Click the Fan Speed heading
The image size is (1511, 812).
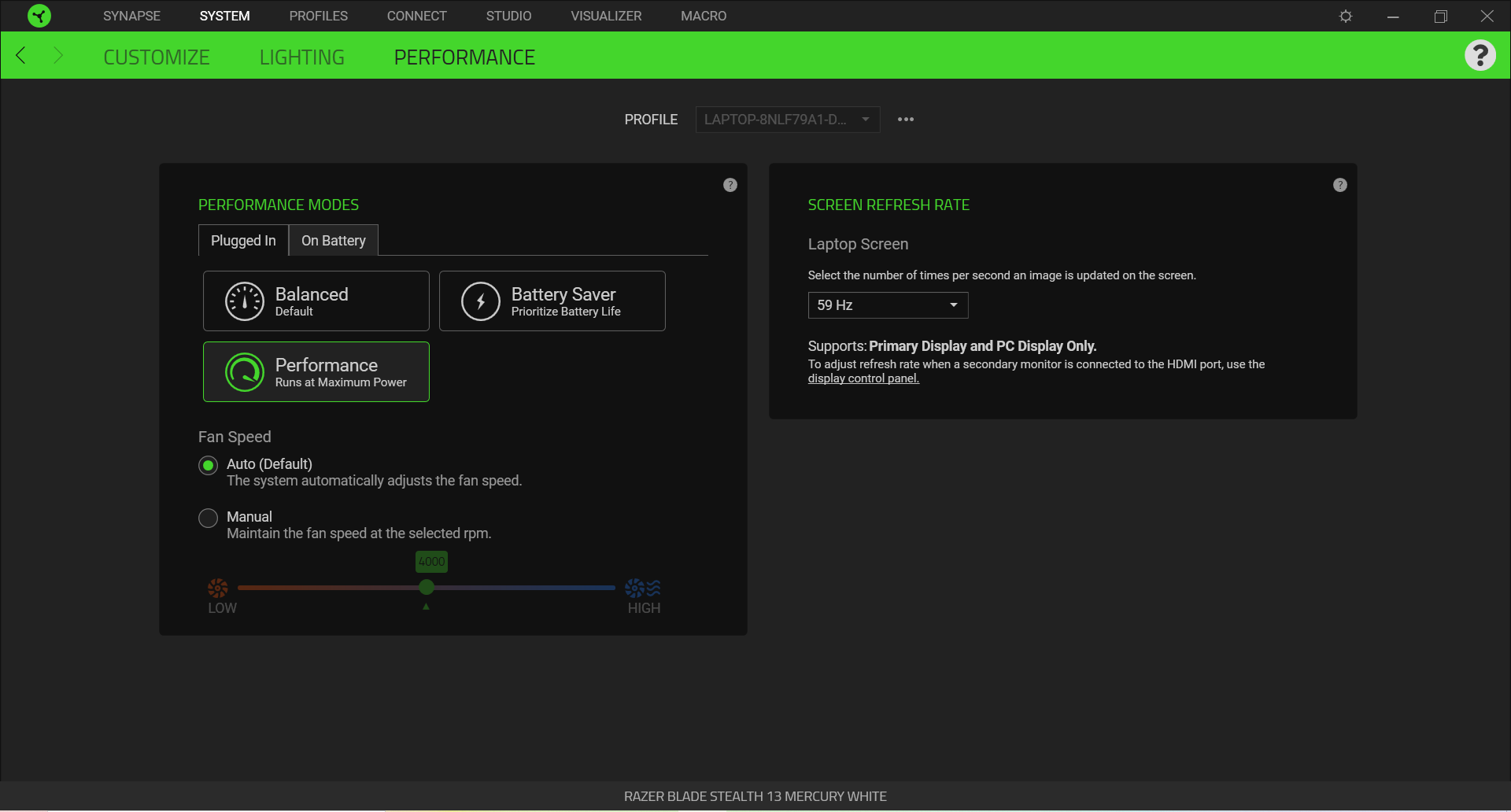[235, 437]
